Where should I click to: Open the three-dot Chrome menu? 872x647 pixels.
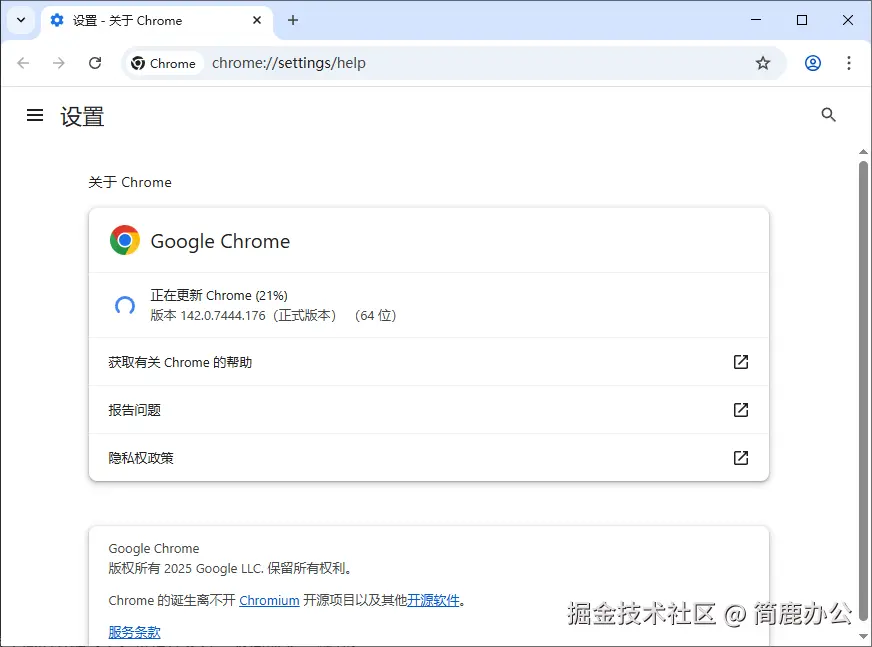[x=849, y=62]
